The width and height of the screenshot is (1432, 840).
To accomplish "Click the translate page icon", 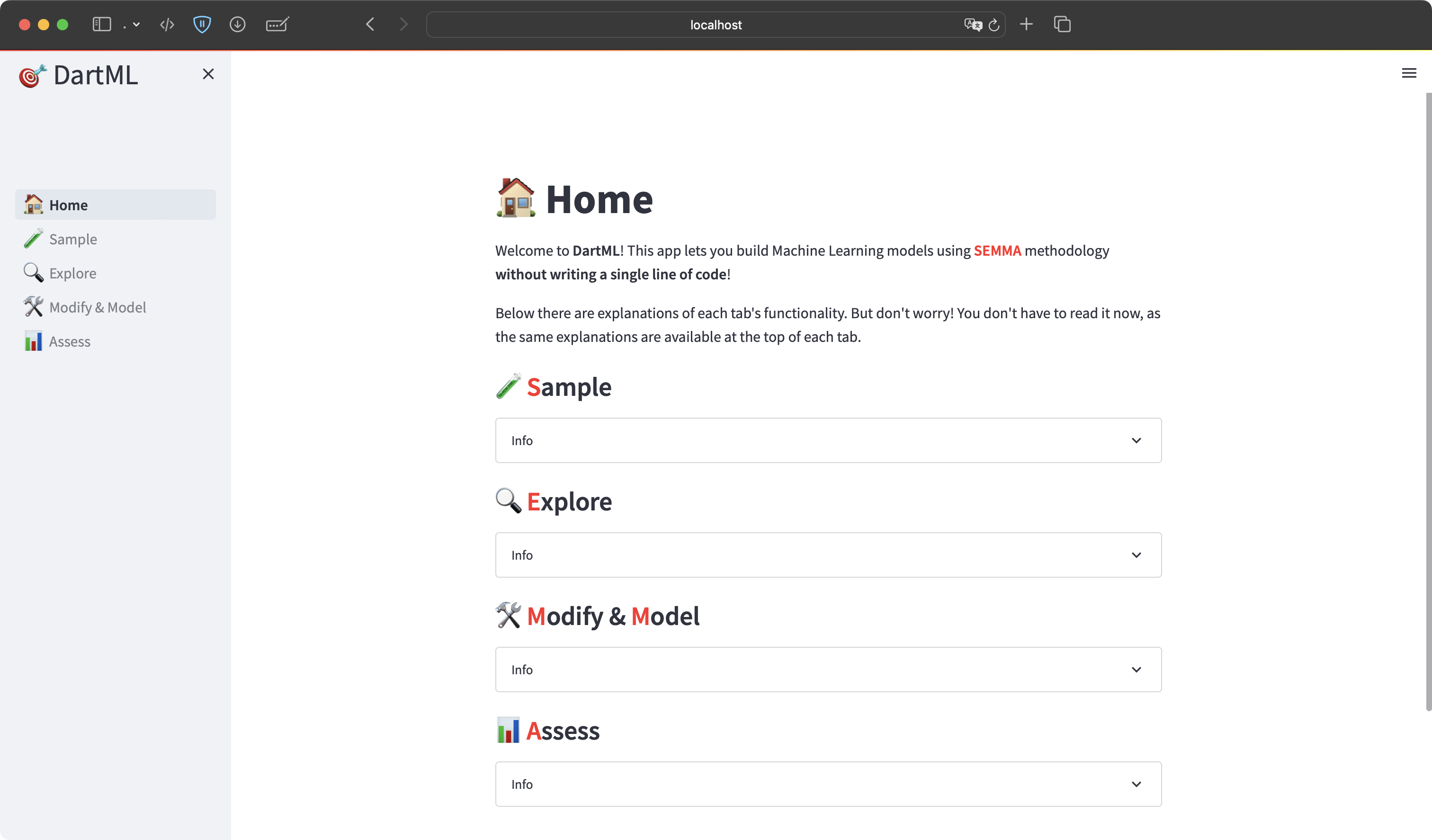I will pos(973,25).
